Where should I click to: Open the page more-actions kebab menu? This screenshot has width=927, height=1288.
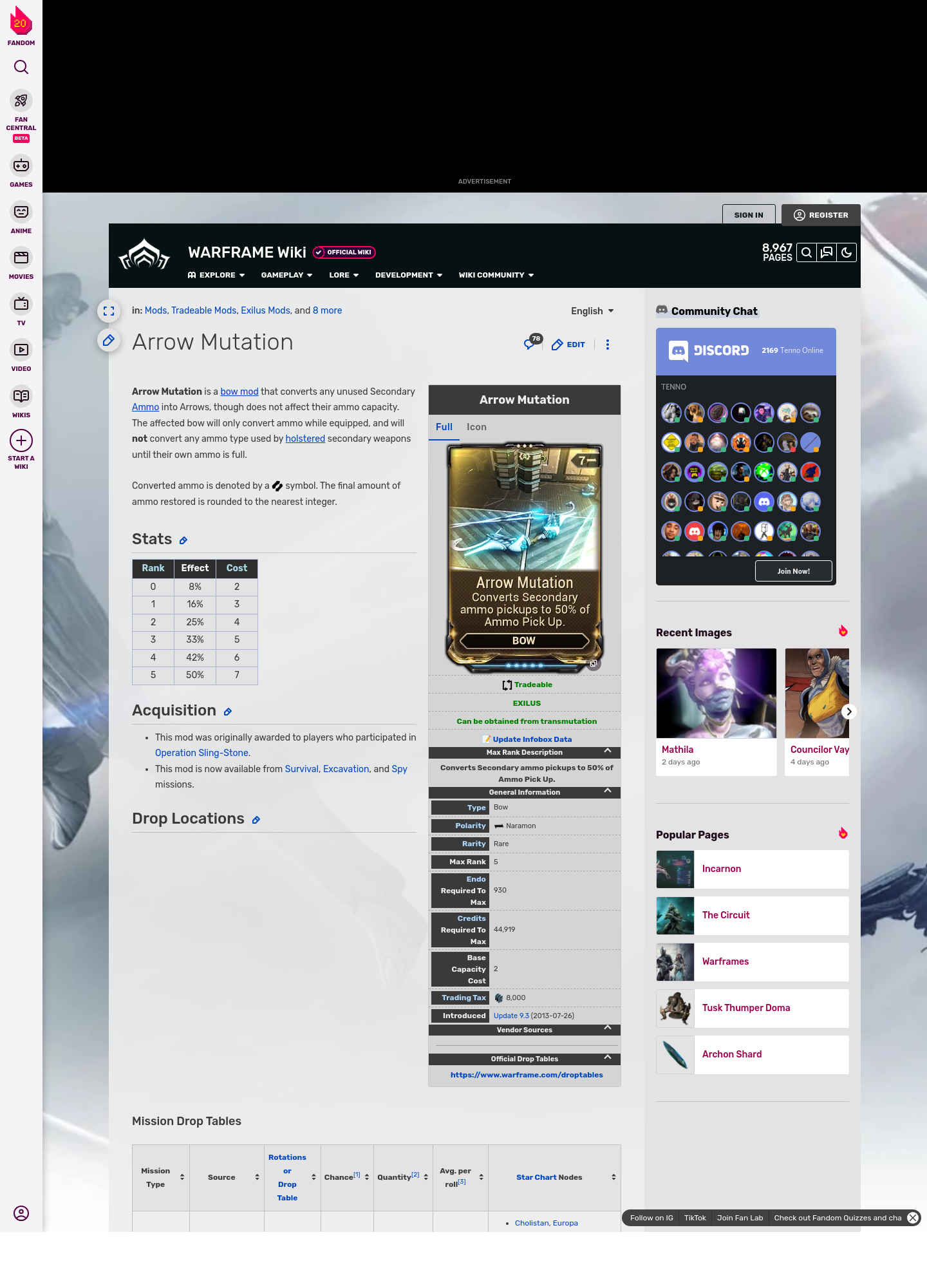coord(608,345)
